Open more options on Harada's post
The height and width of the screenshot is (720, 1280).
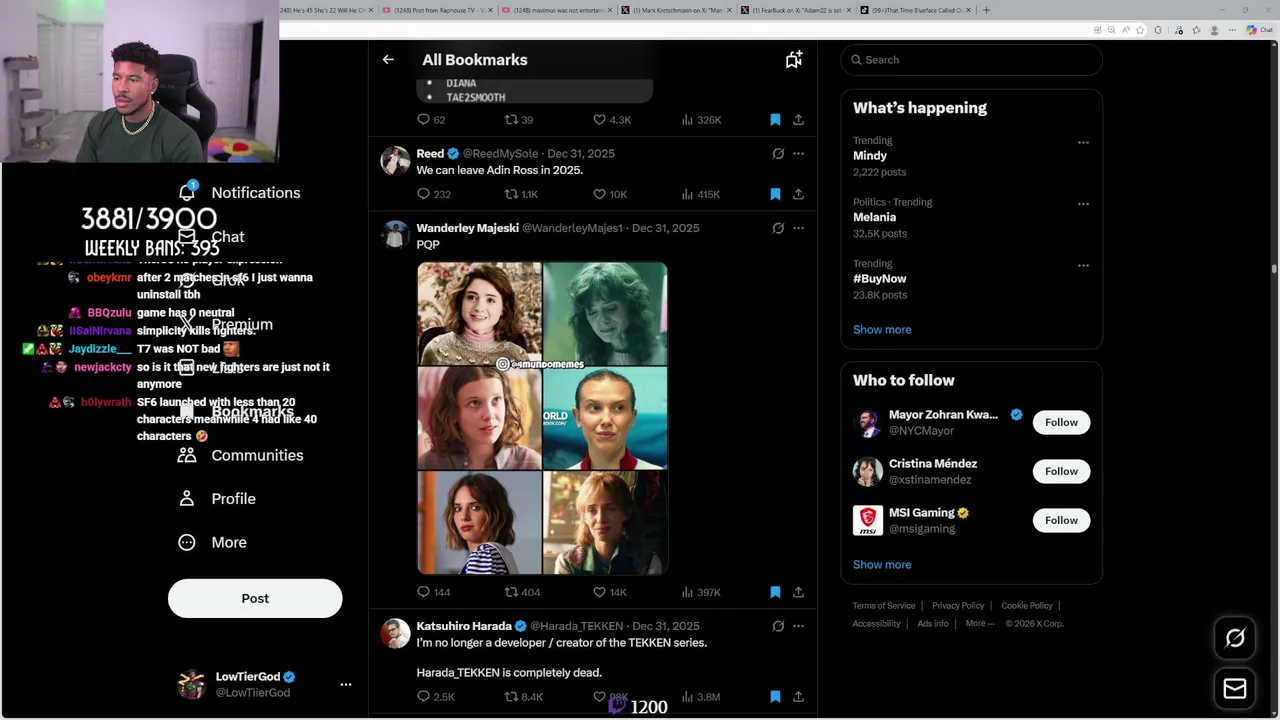798,626
